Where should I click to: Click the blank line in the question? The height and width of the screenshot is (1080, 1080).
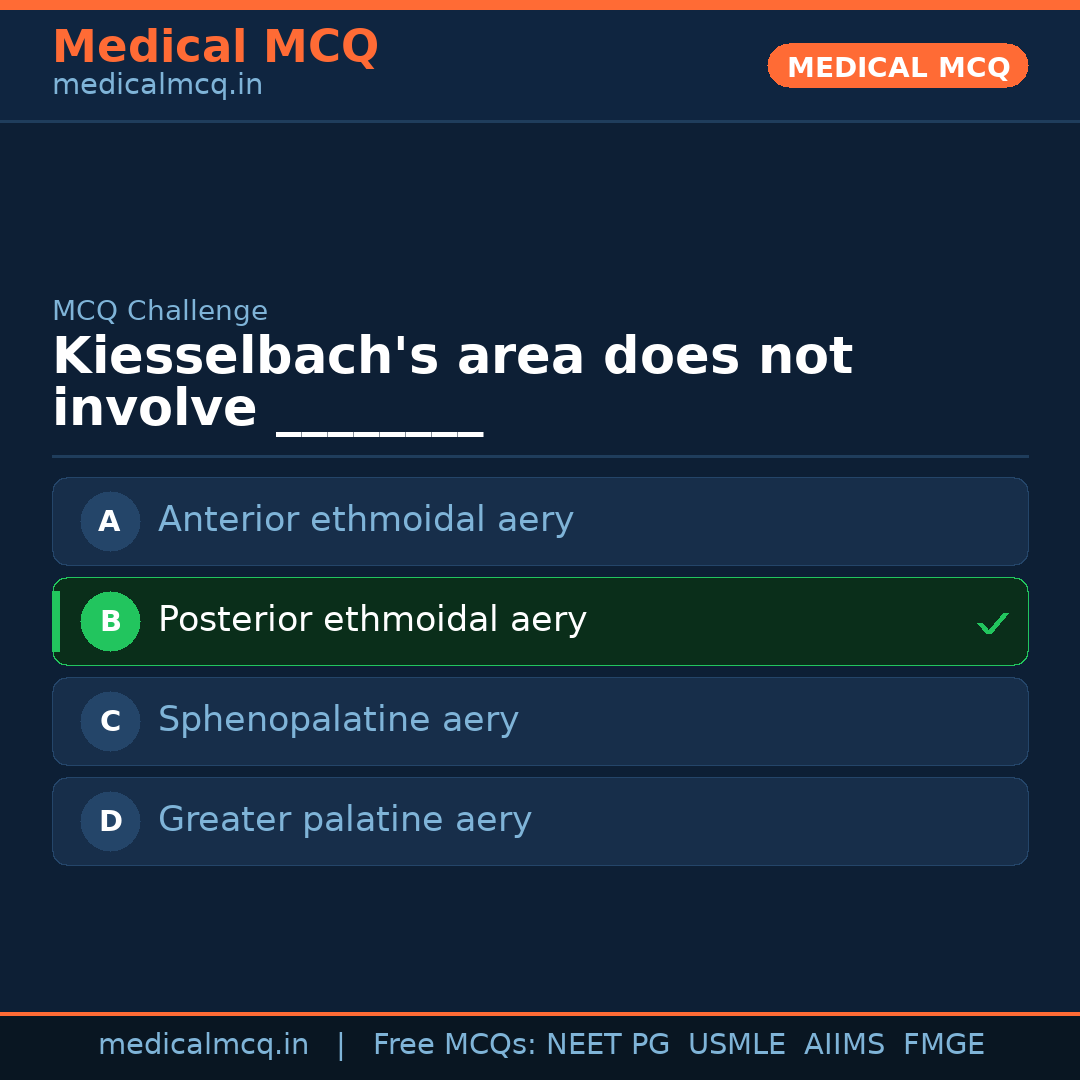pyautogui.click(x=379, y=420)
